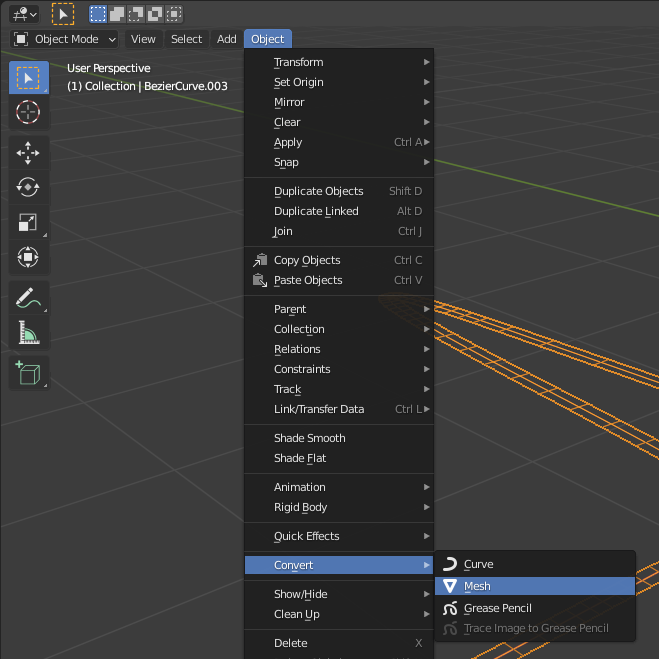659x659 pixels.
Task: Convert to Grease Pencil option
Action: point(535,608)
